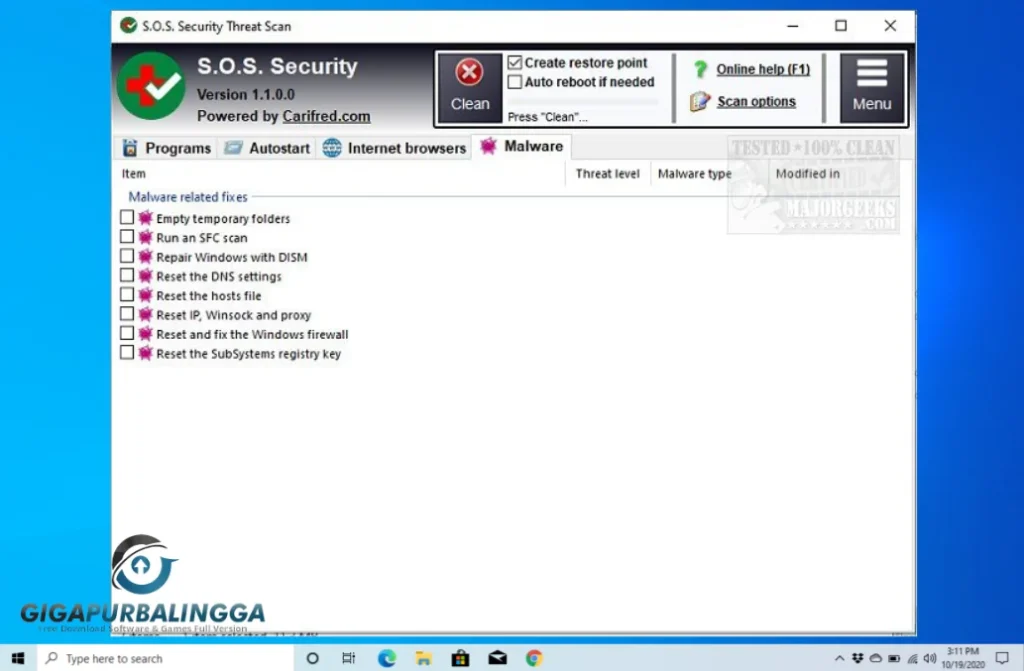Open the volume control from the system tray

pos(931,658)
